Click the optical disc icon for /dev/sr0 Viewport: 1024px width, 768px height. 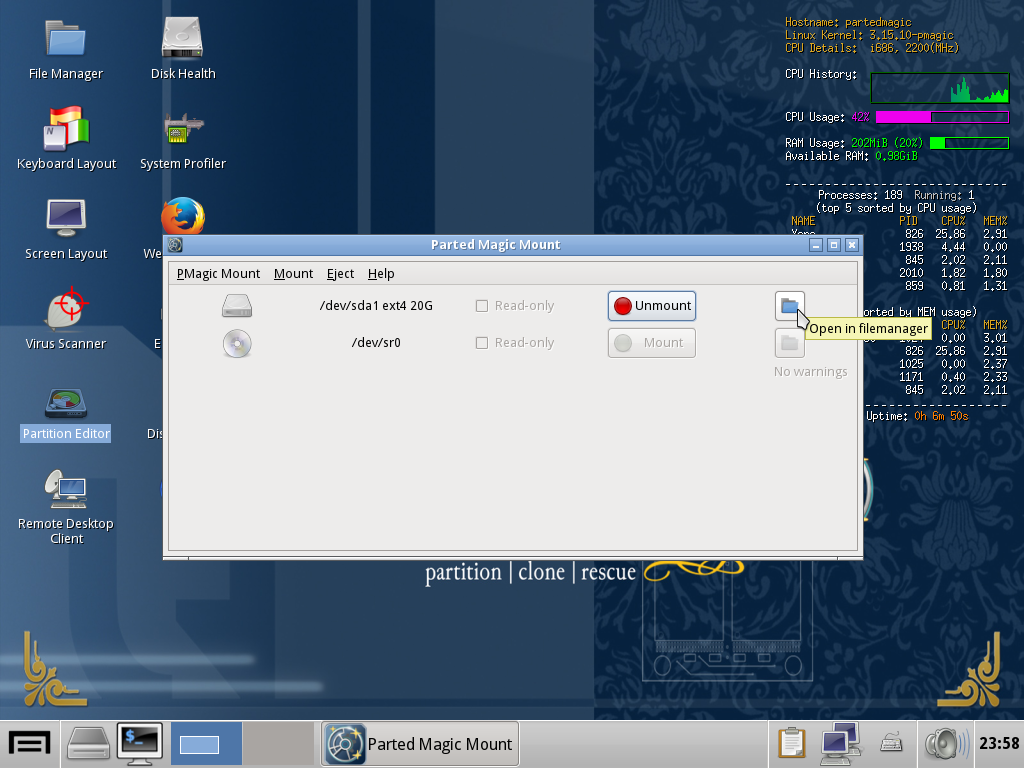(x=236, y=343)
